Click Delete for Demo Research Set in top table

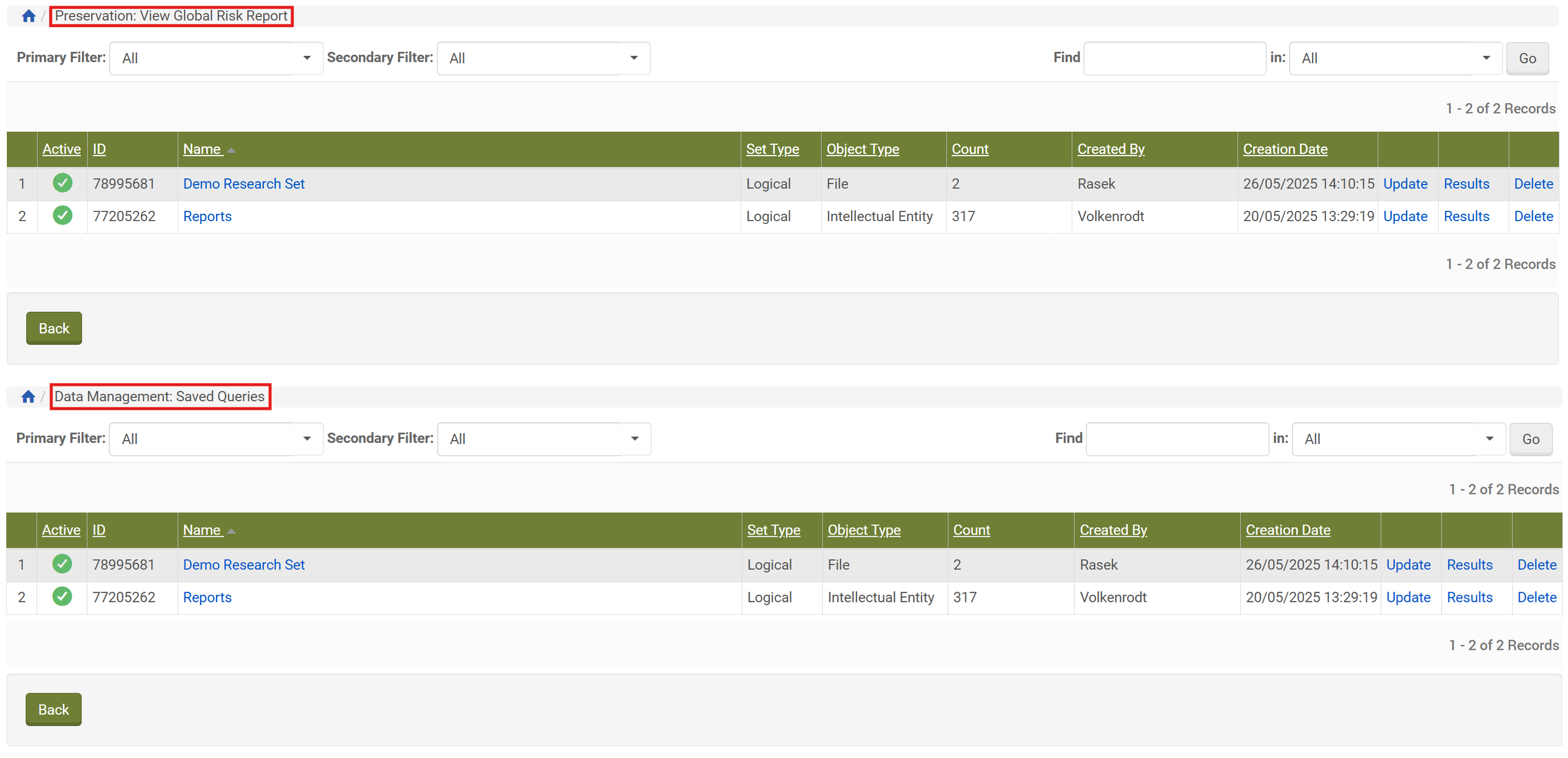tap(1533, 184)
